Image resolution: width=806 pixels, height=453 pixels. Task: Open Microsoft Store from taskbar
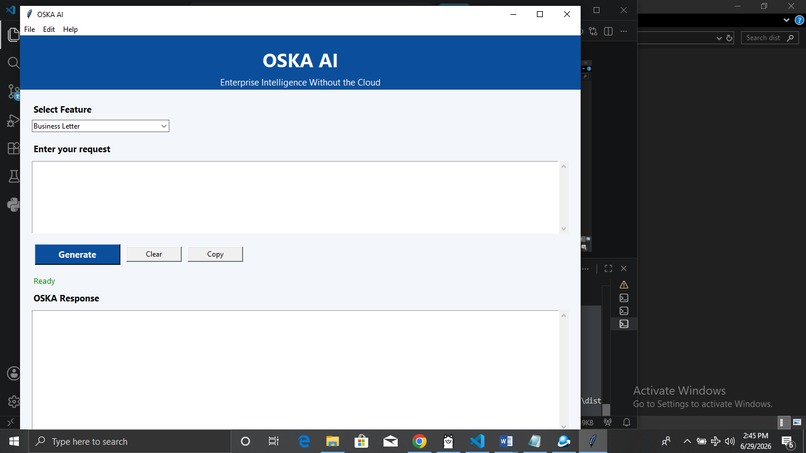361,441
